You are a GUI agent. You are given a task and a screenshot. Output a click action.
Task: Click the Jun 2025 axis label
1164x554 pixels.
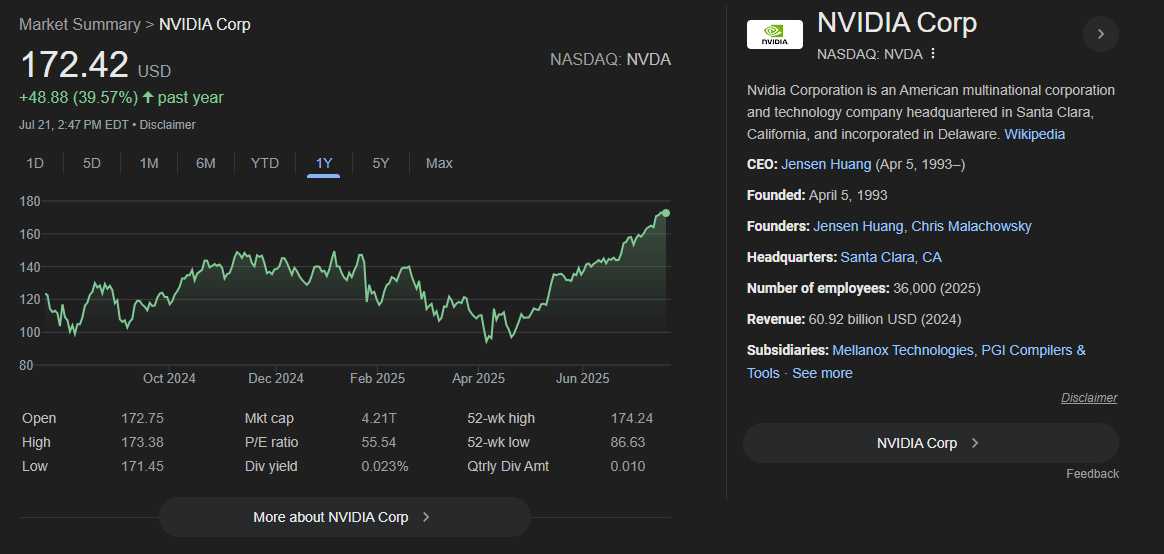[x=583, y=379]
